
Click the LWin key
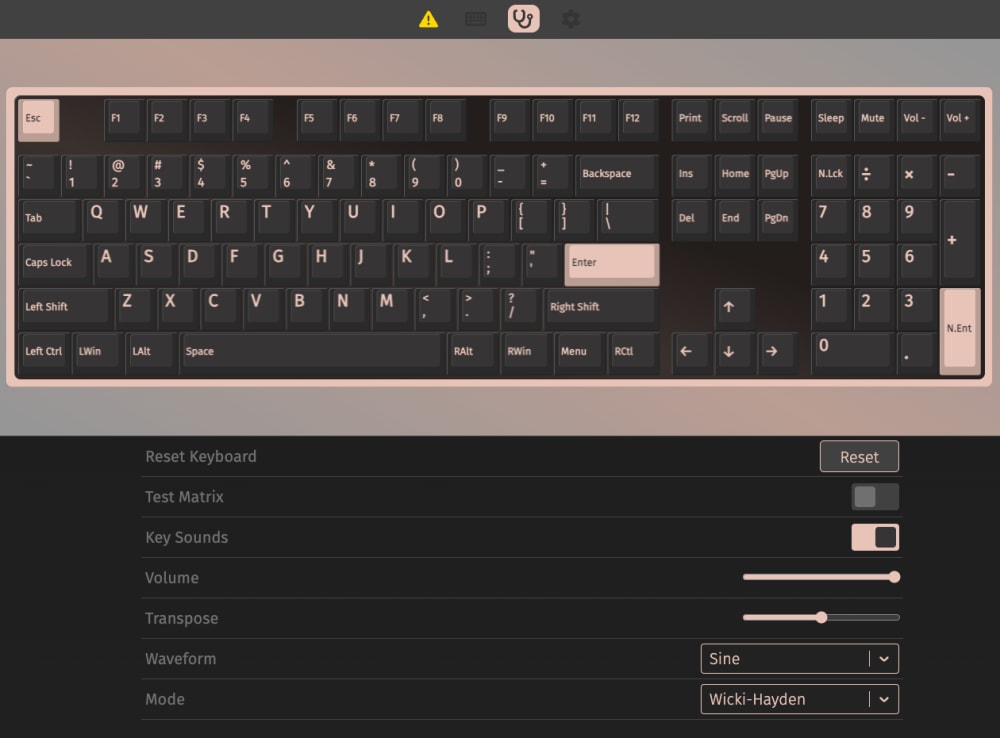[98, 353]
